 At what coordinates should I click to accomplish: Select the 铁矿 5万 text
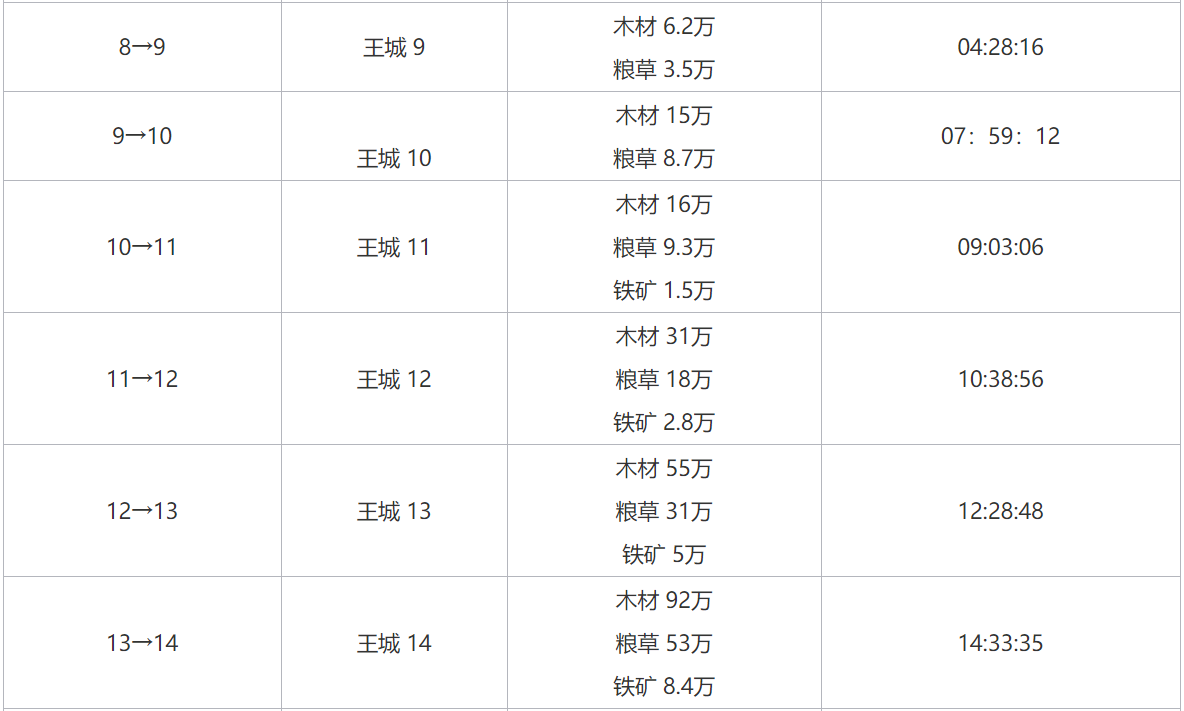coord(664,554)
